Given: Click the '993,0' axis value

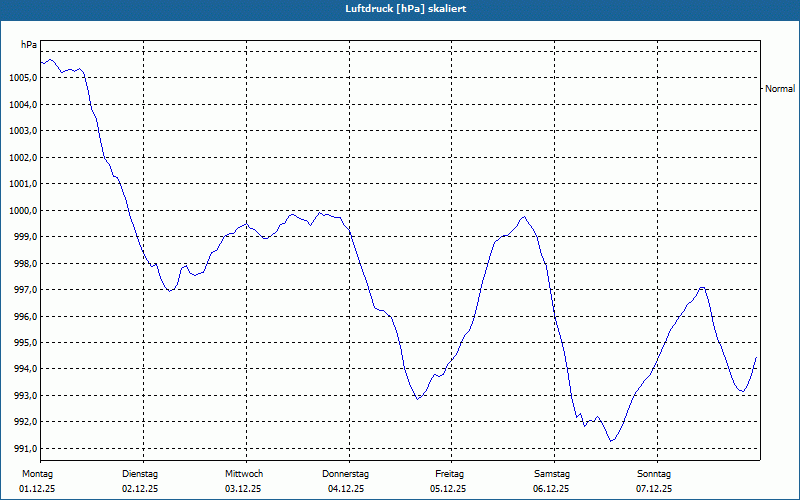Looking at the screenshot, I should (x=25, y=396).
